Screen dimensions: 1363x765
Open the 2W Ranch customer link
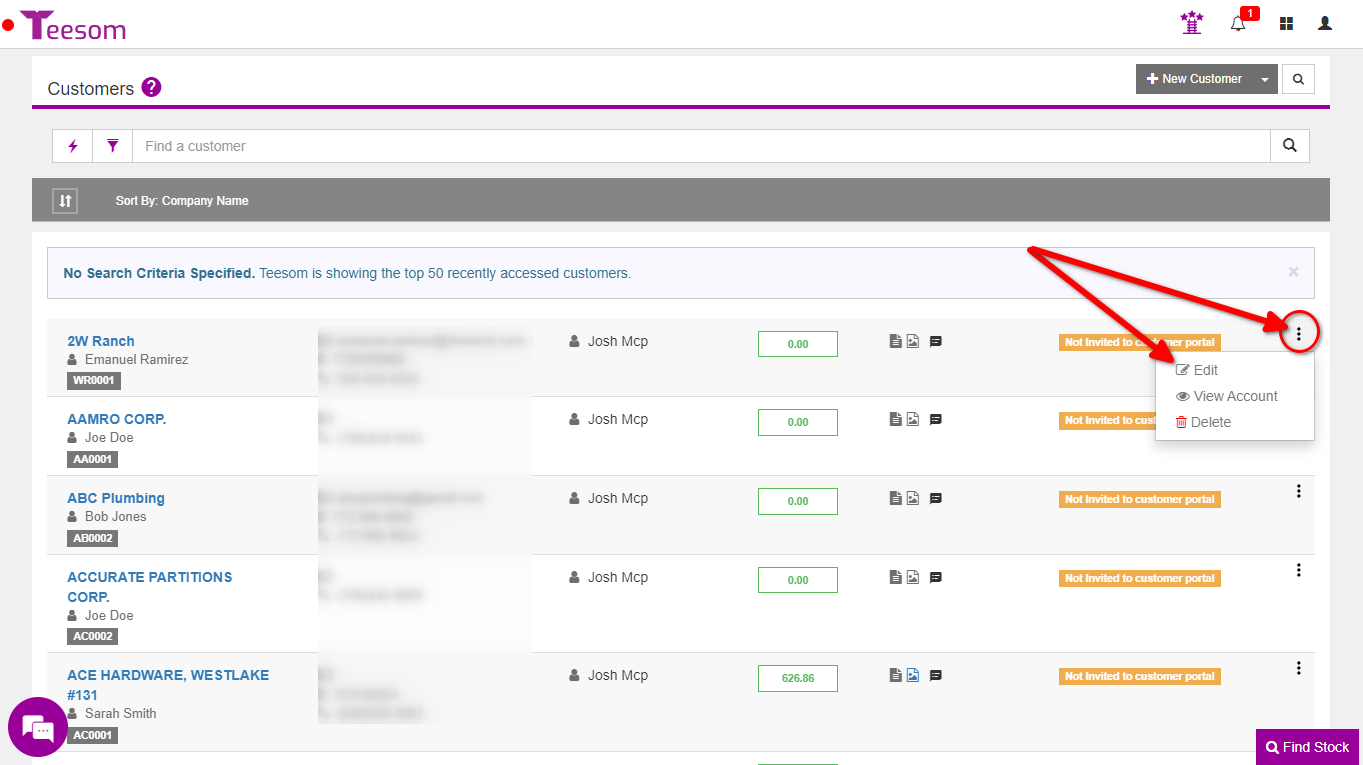pyautogui.click(x=101, y=341)
